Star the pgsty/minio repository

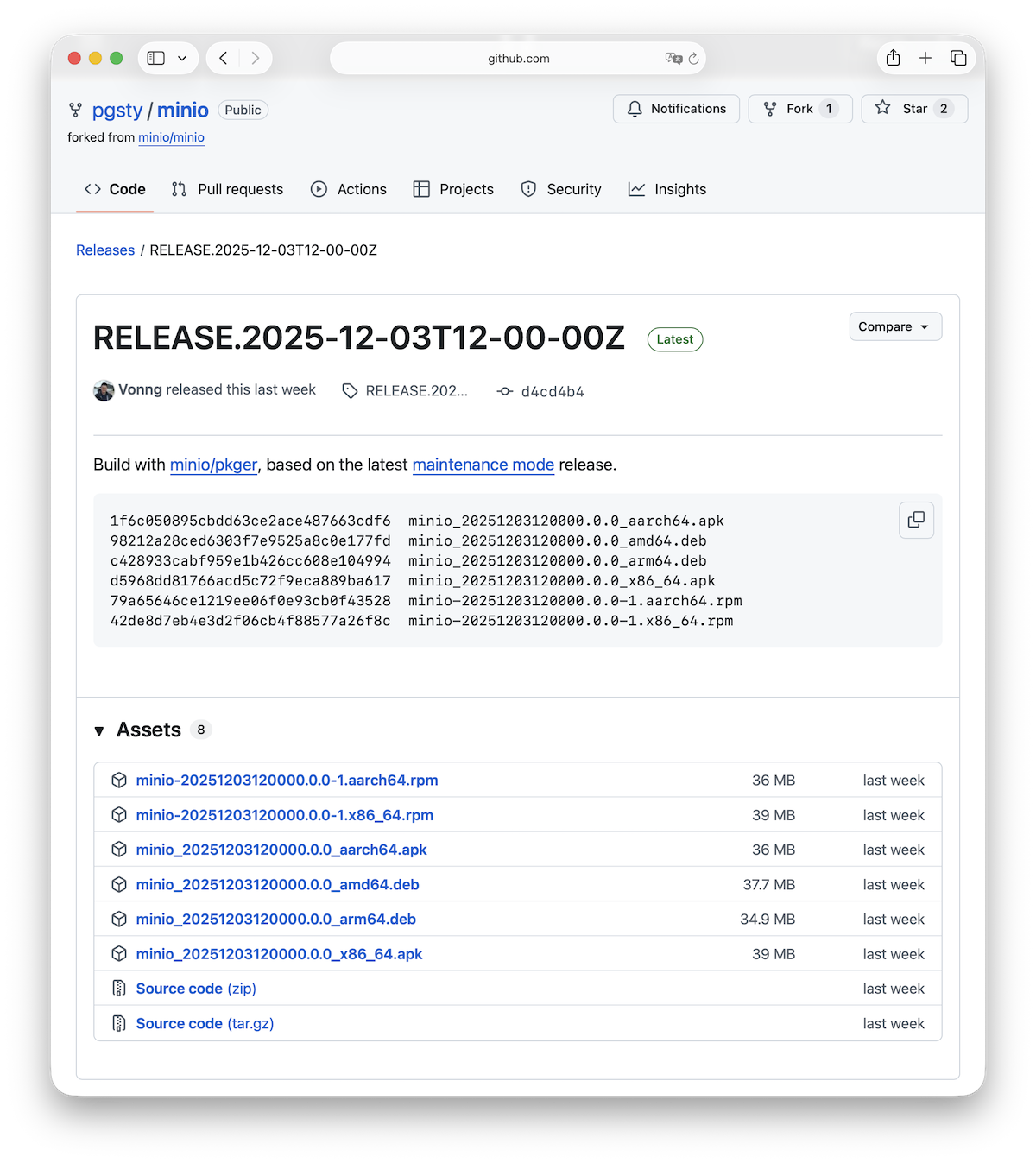click(x=913, y=109)
